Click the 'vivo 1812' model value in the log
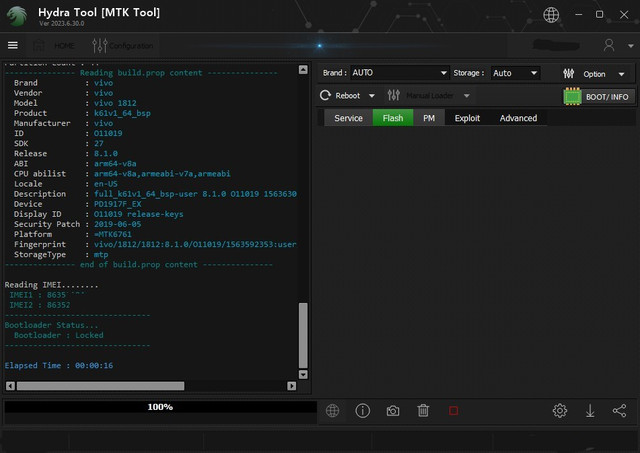 point(115,103)
